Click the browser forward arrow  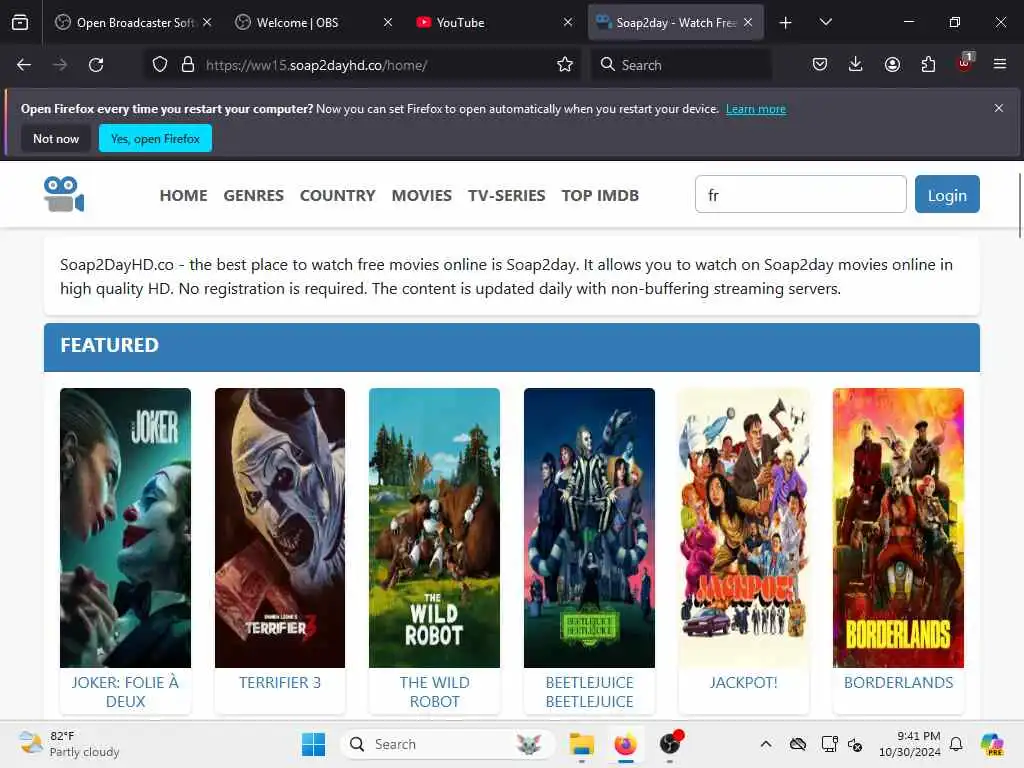[x=60, y=65]
